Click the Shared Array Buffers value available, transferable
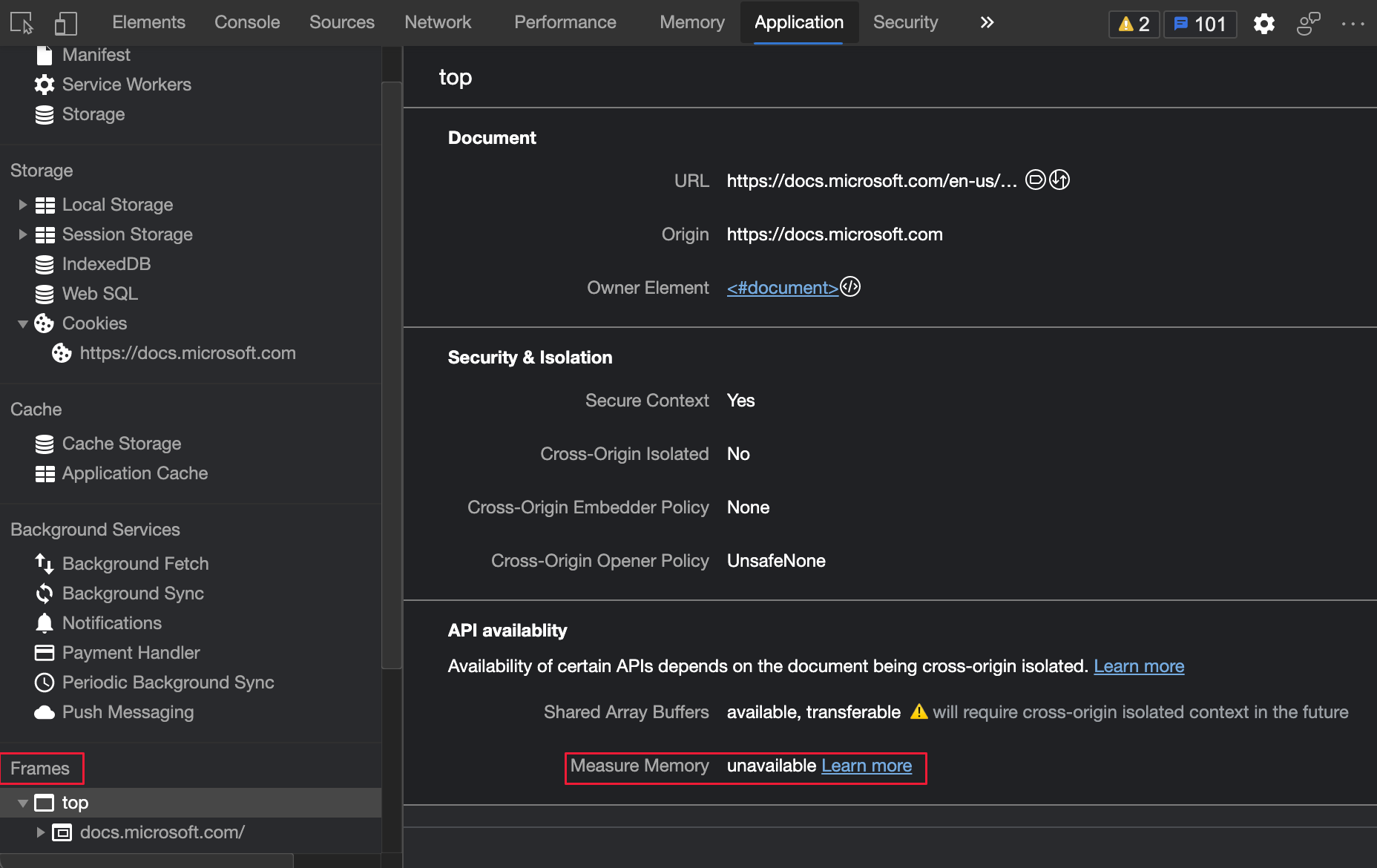The width and height of the screenshot is (1377, 868). [x=814, y=712]
